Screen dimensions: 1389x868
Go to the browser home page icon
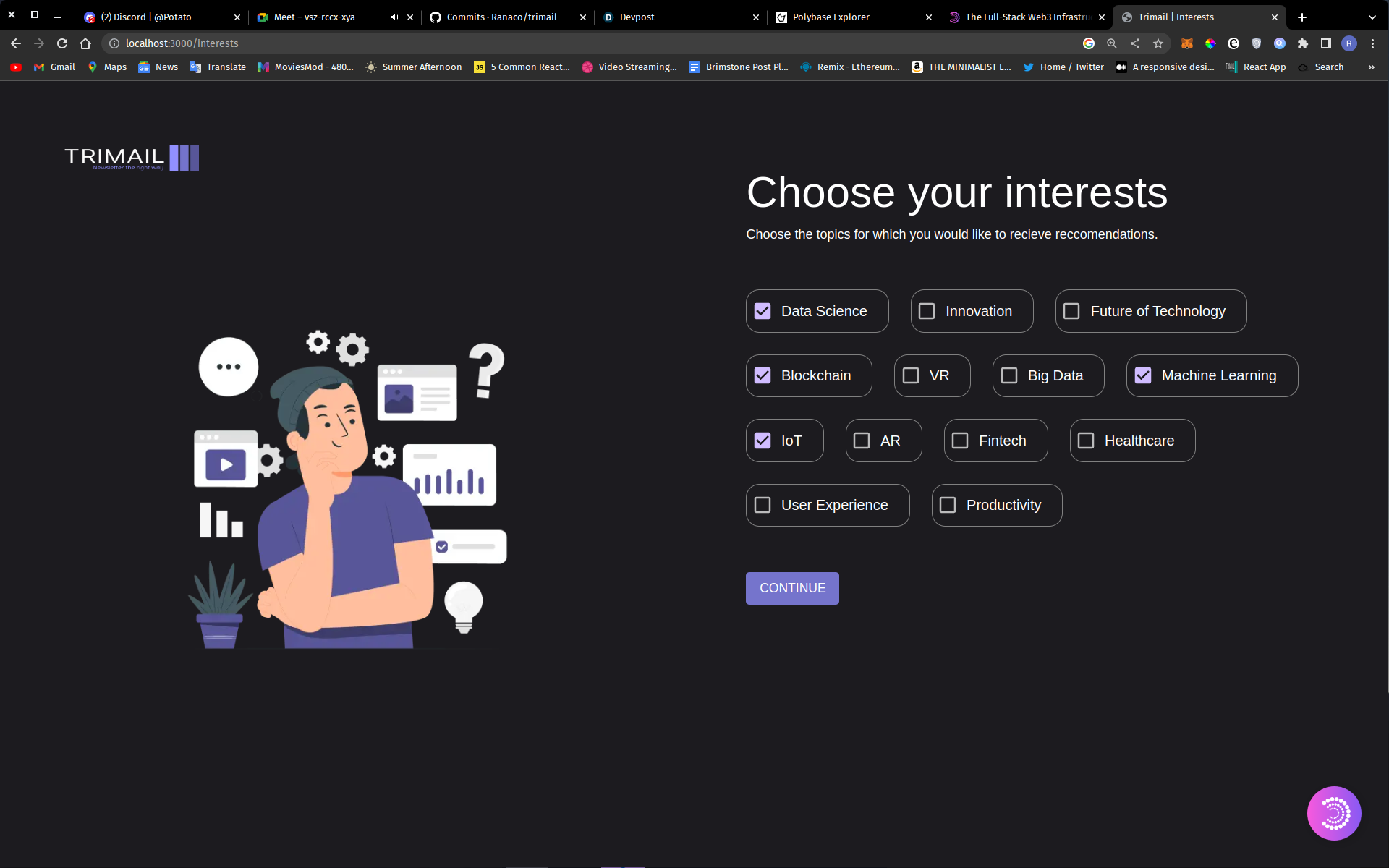85,43
